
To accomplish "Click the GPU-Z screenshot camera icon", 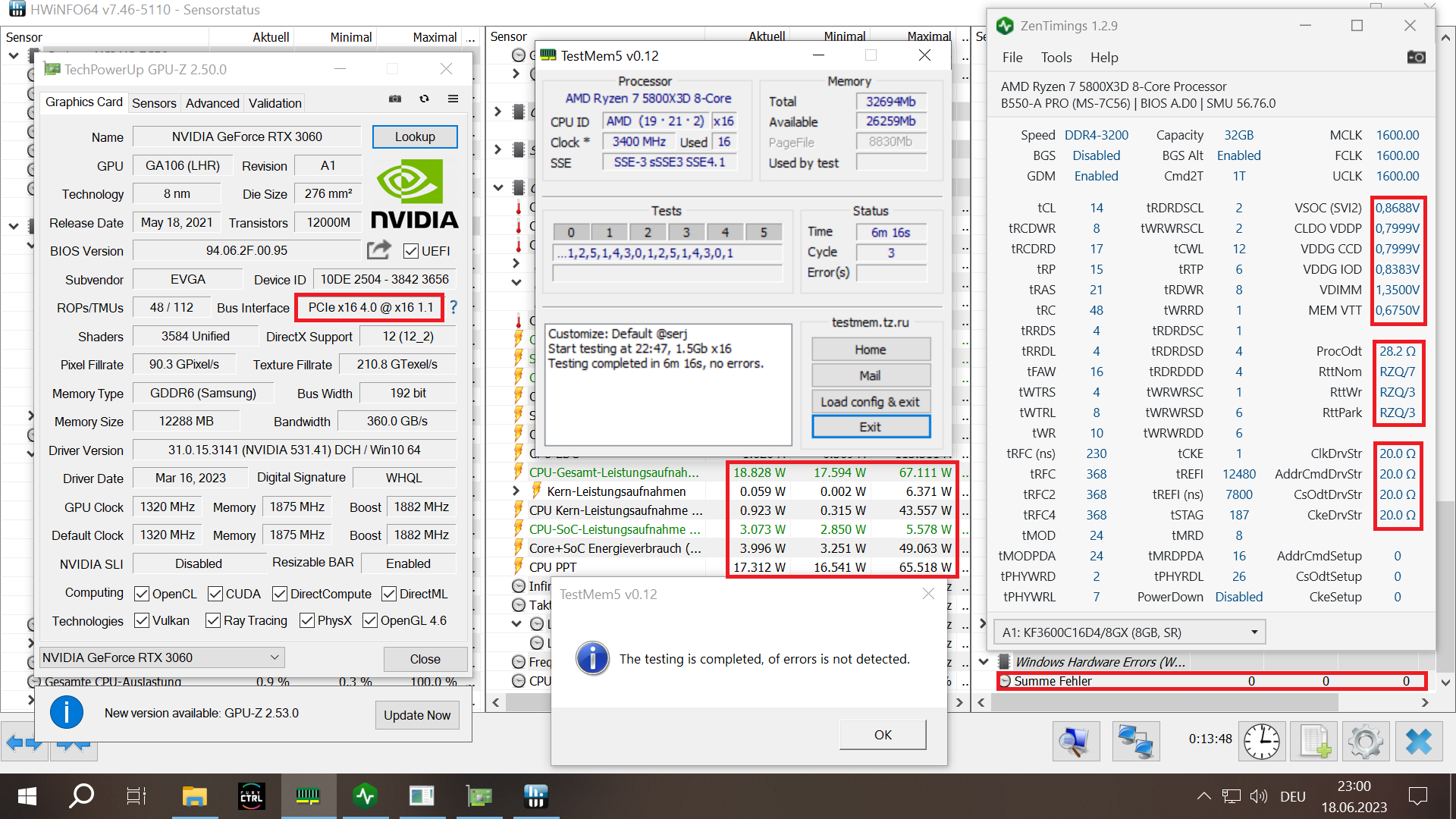I will tap(395, 99).
